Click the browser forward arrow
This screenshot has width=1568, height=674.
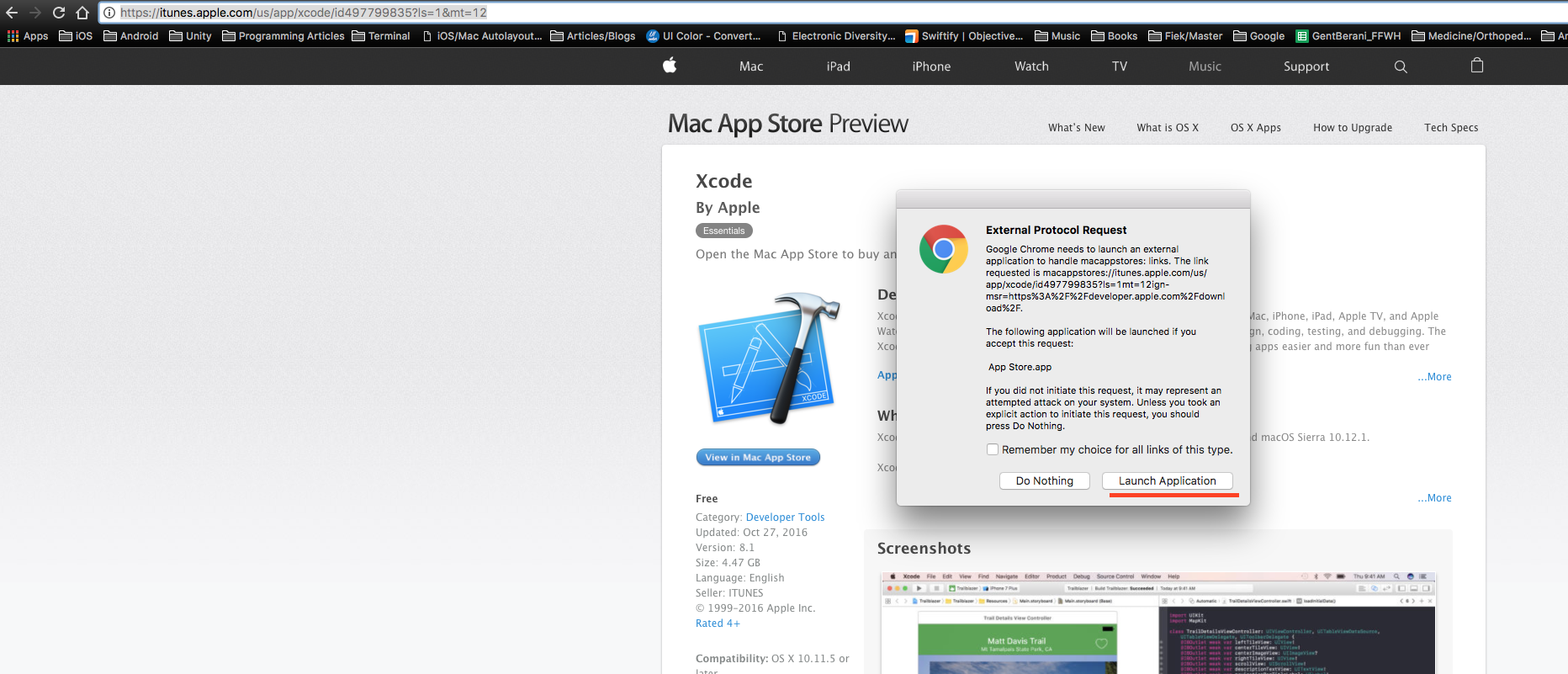35,13
